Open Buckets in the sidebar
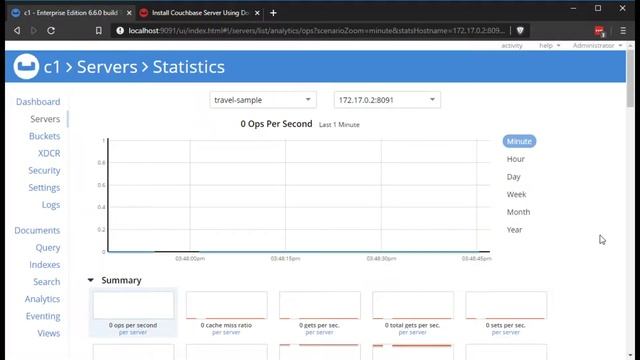The width and height of the screenshot is (640, 360). 44,136
